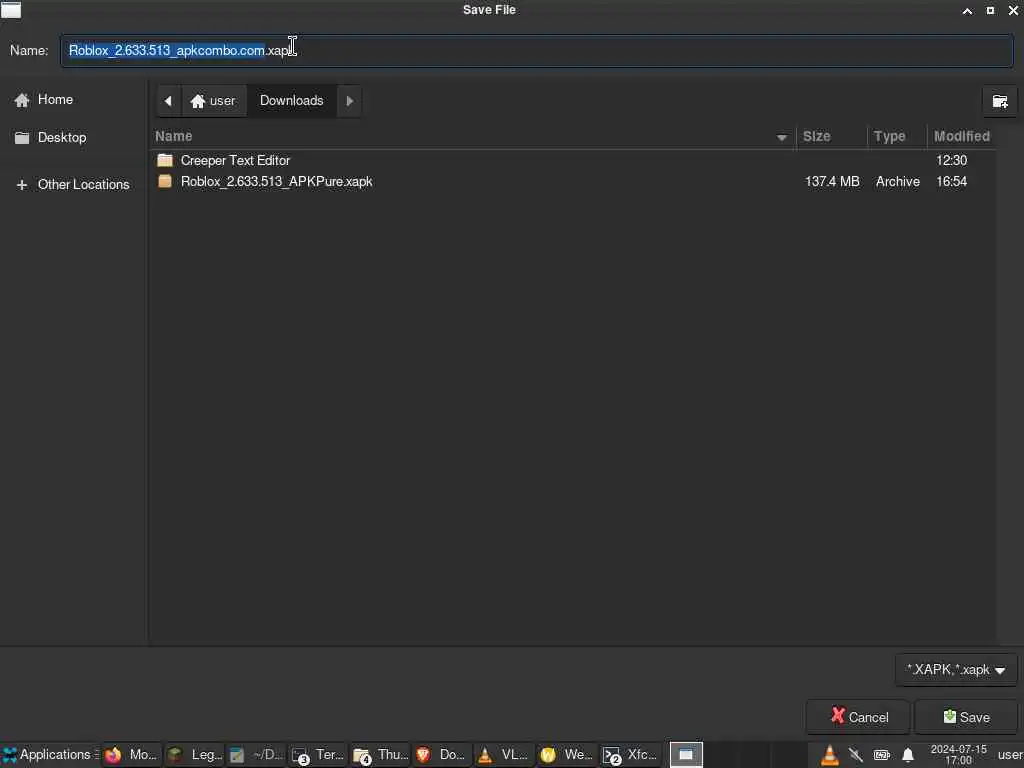The width and height of the screenshot is (1024, 768).
Task: Switch to Brave Do... taskbar window
Action: (x=441, y=755)
